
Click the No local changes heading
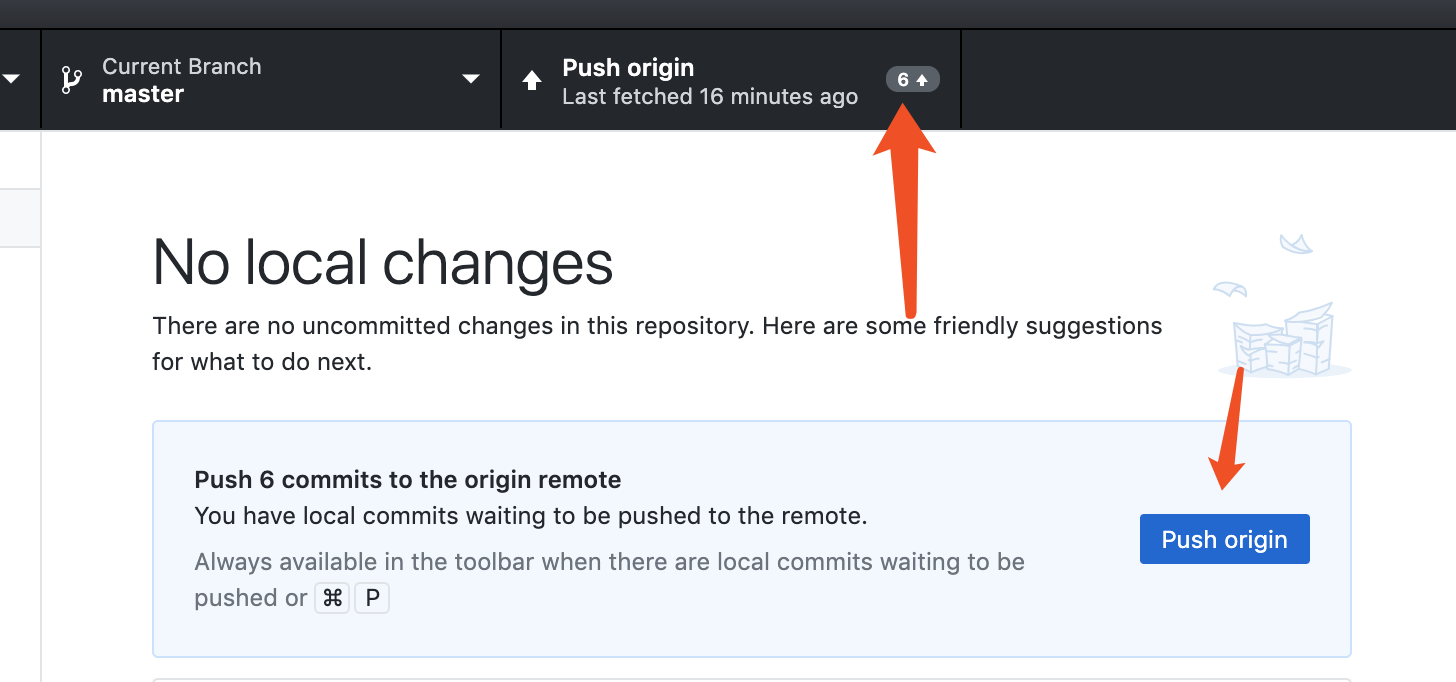pos(383,263)
